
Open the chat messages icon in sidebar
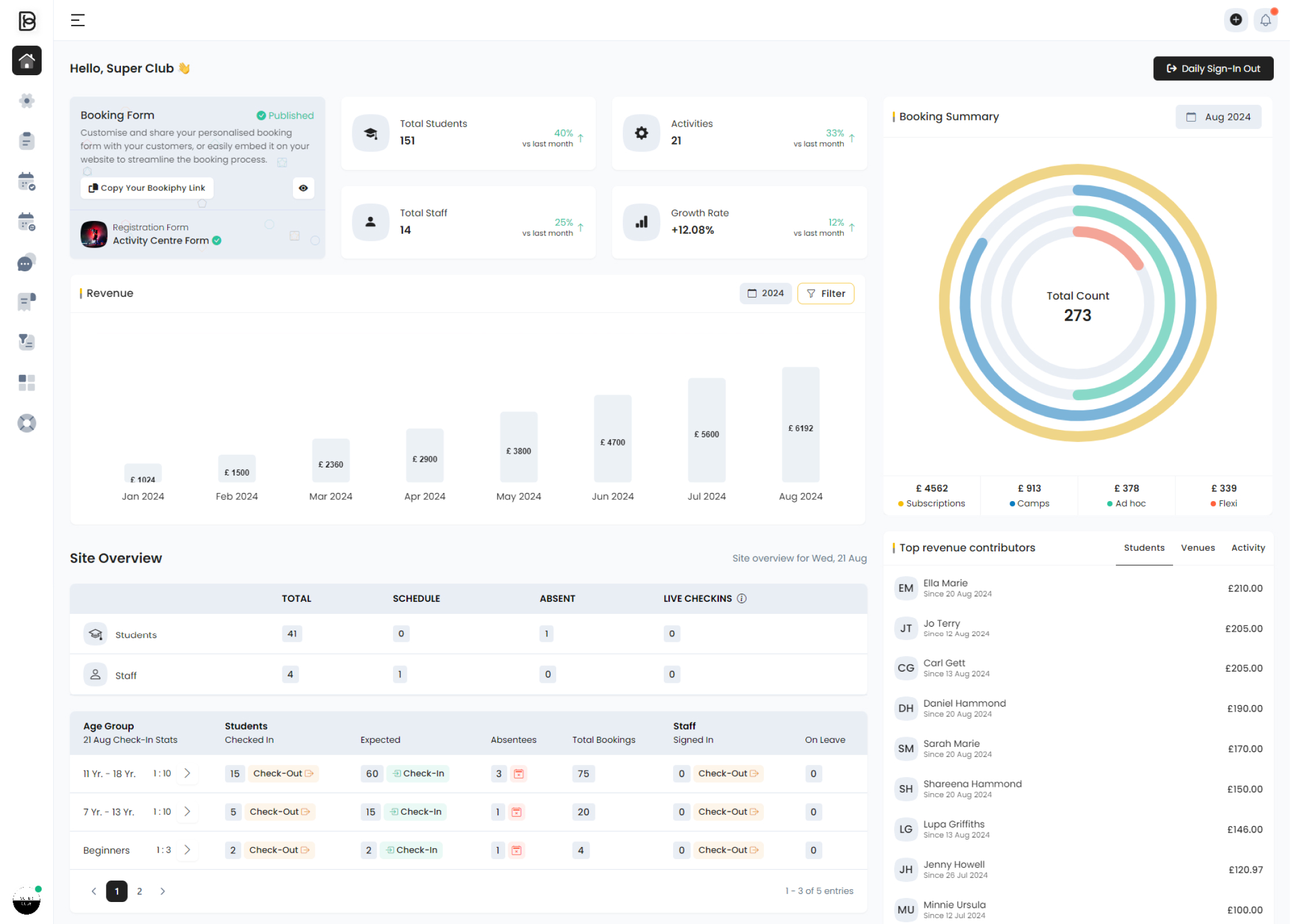[x=27, y=262]
